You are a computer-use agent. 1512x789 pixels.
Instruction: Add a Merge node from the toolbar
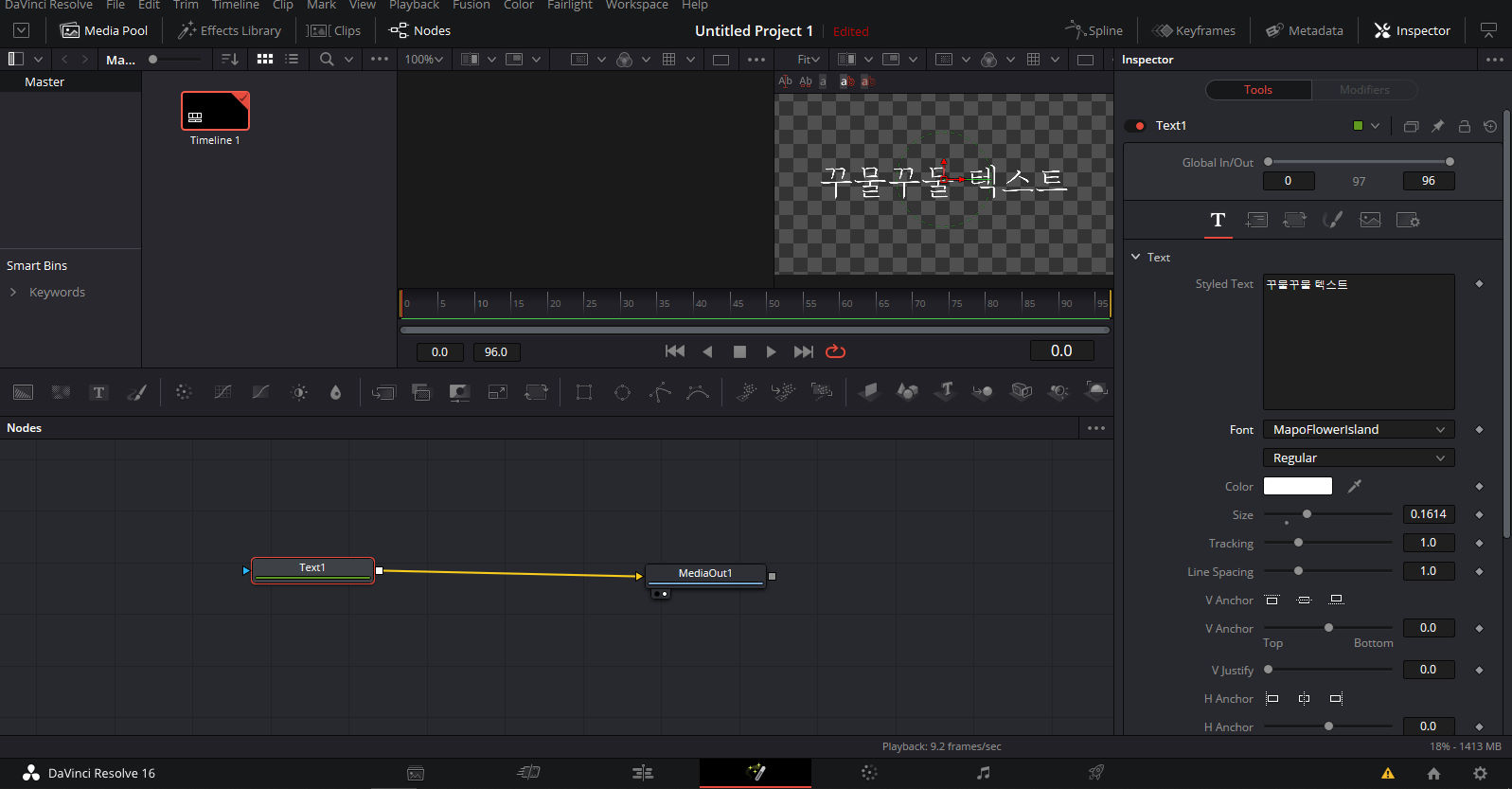coord(383,392)
